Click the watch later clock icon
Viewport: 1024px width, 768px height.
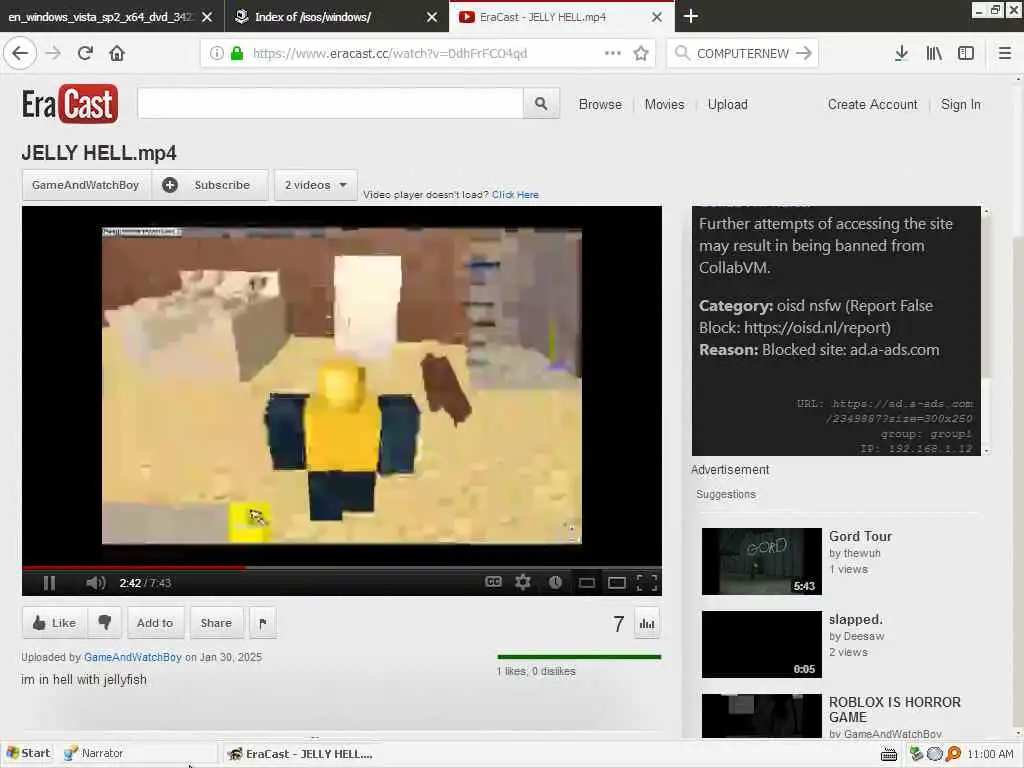tap(555, 582)
